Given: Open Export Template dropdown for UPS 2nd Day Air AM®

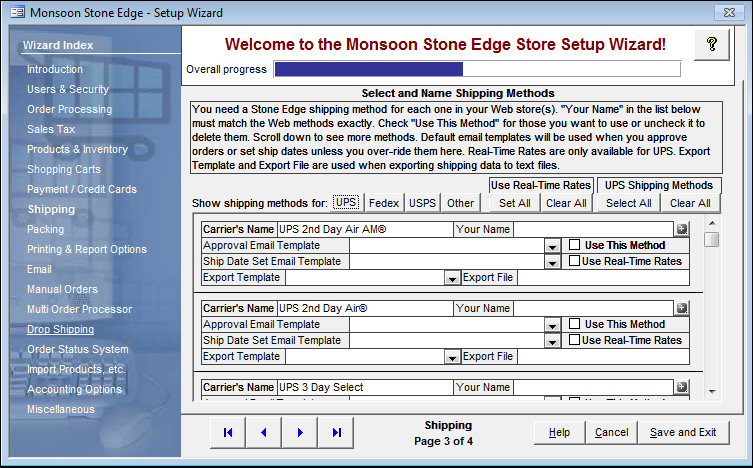Looking at the screenshot, I should tap(452, 278).
